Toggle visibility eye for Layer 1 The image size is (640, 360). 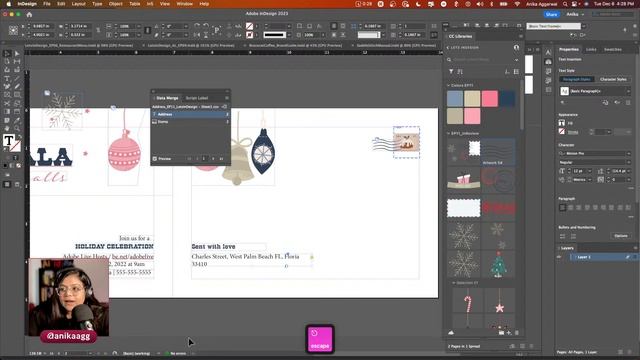(x=559, y=257)
